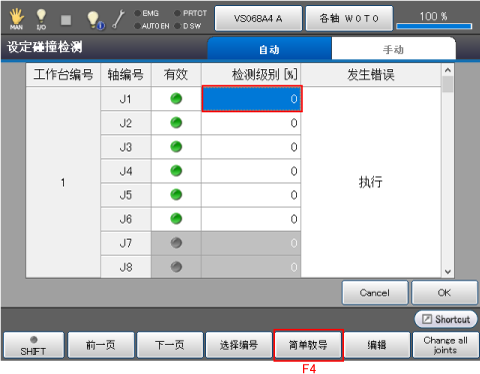Click the J7 axis number cell

pyautogui.click(x=126, y=243)
